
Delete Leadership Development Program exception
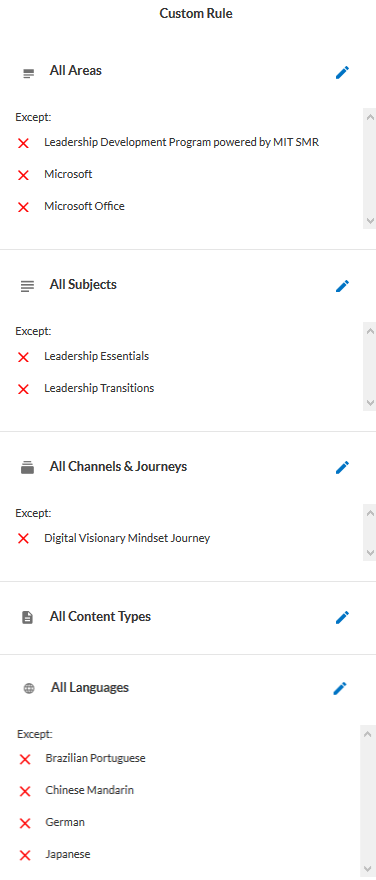point(24,144)
